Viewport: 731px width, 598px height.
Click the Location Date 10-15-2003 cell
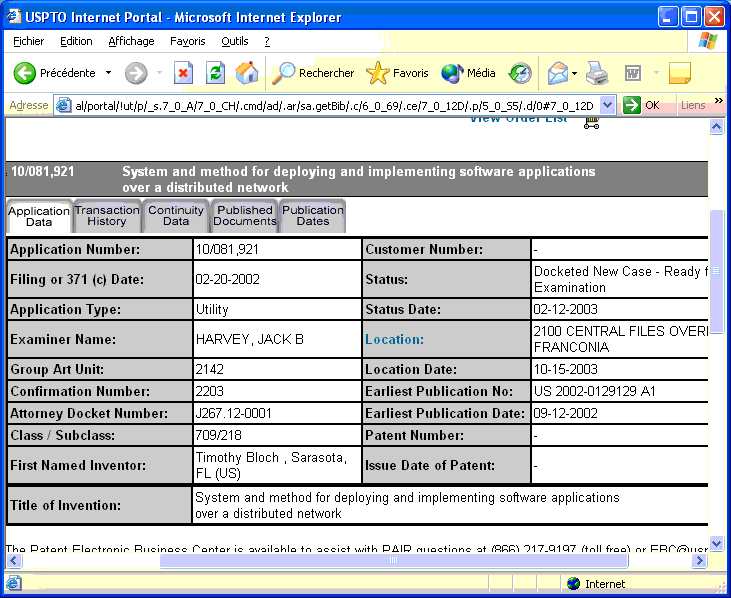click(620, 369)
